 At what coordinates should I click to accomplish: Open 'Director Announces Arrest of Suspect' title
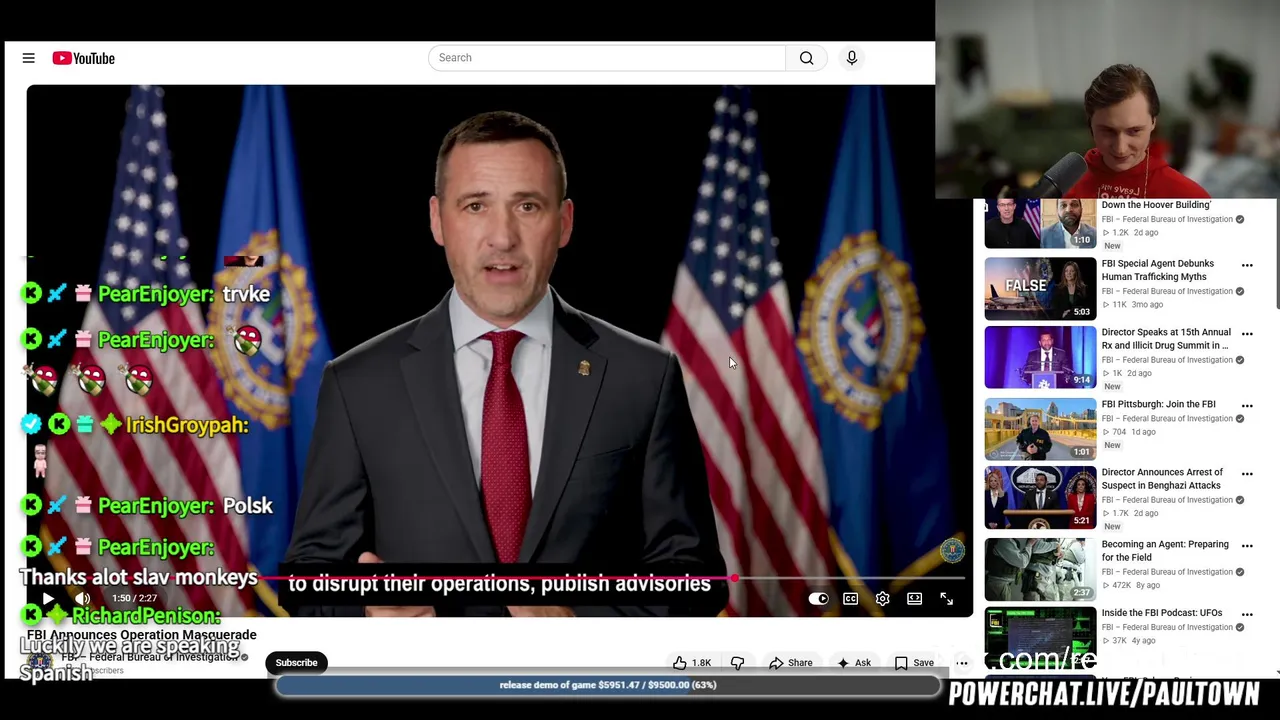(1162, 479)
